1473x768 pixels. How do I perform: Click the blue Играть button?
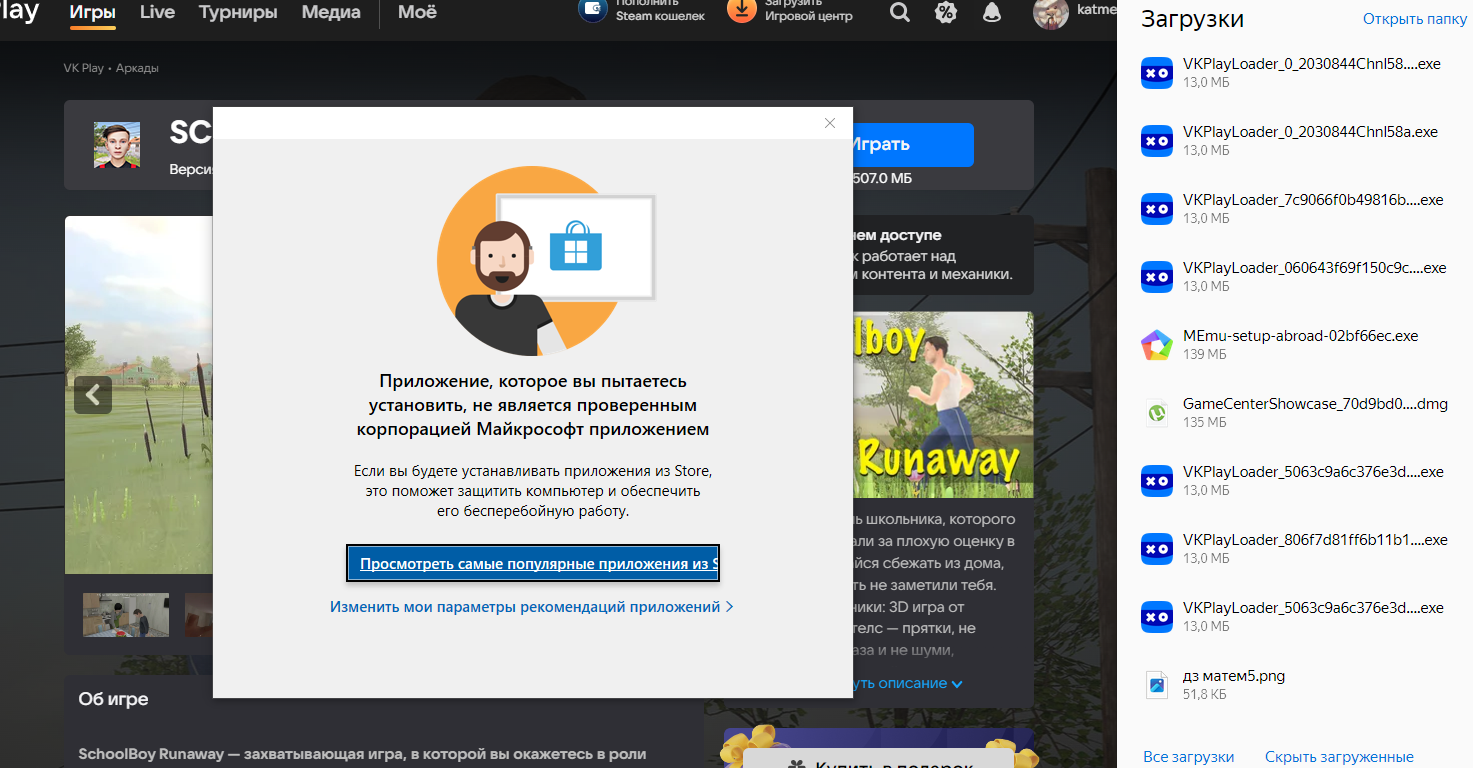pos(912,144)
